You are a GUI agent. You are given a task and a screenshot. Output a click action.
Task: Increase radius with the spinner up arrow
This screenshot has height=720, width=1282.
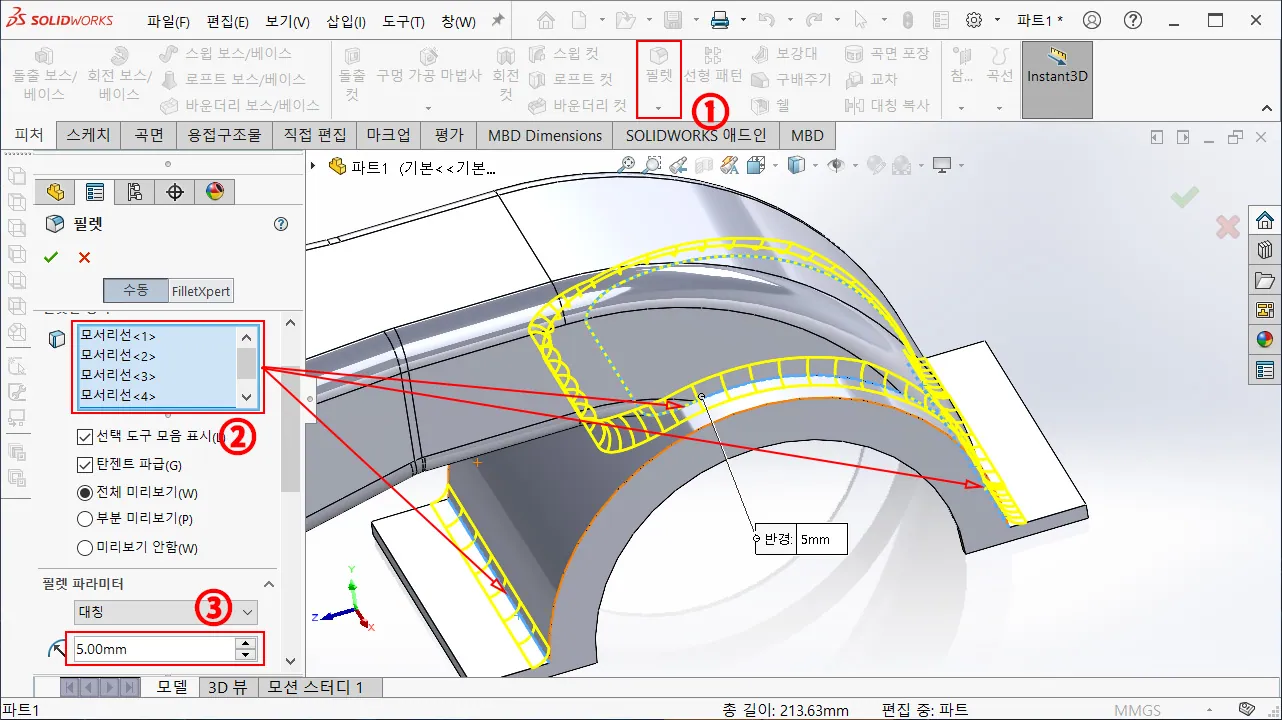tap(246, 643)
